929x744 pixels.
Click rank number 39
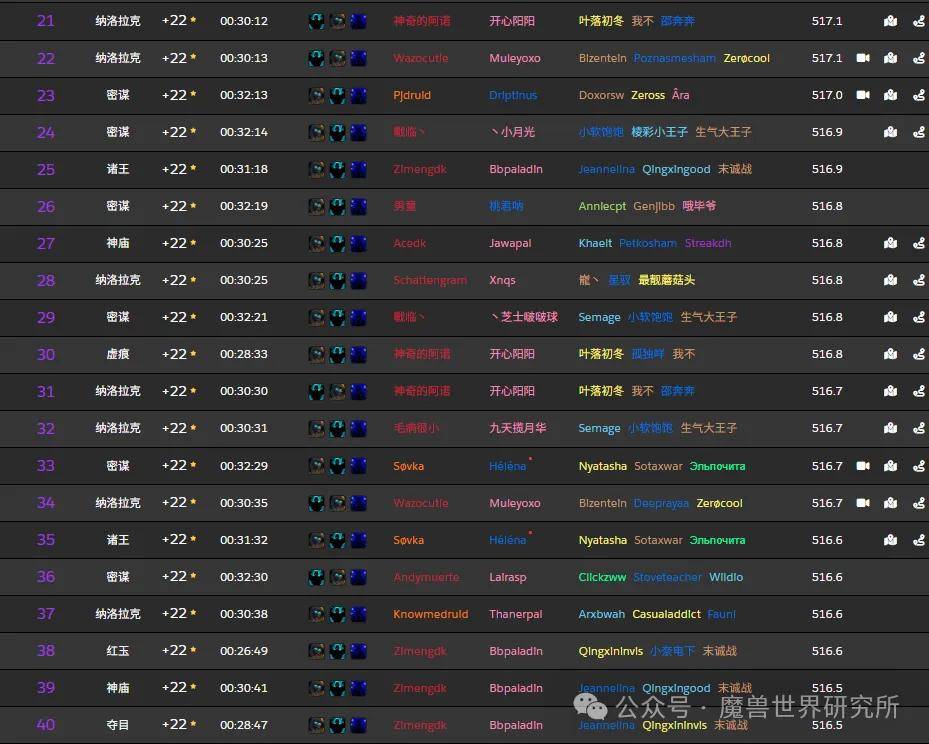pyautogui.click(x=46, y=688)
